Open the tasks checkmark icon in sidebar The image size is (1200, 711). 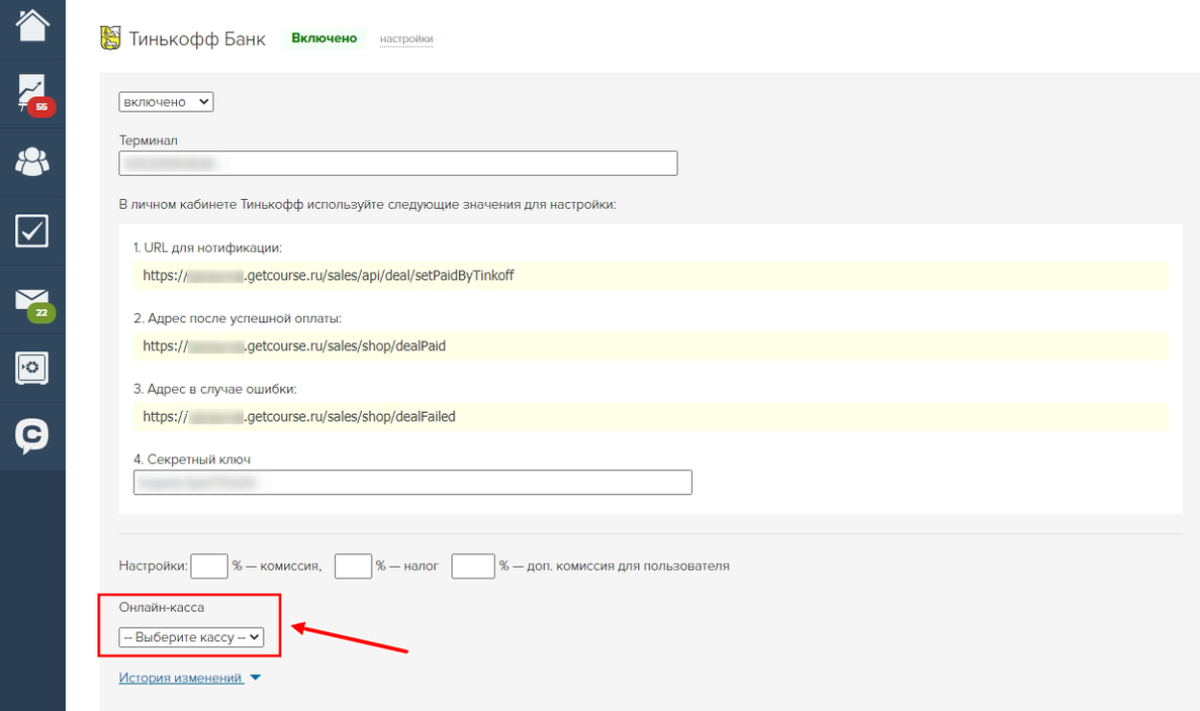tap(32, 231)
